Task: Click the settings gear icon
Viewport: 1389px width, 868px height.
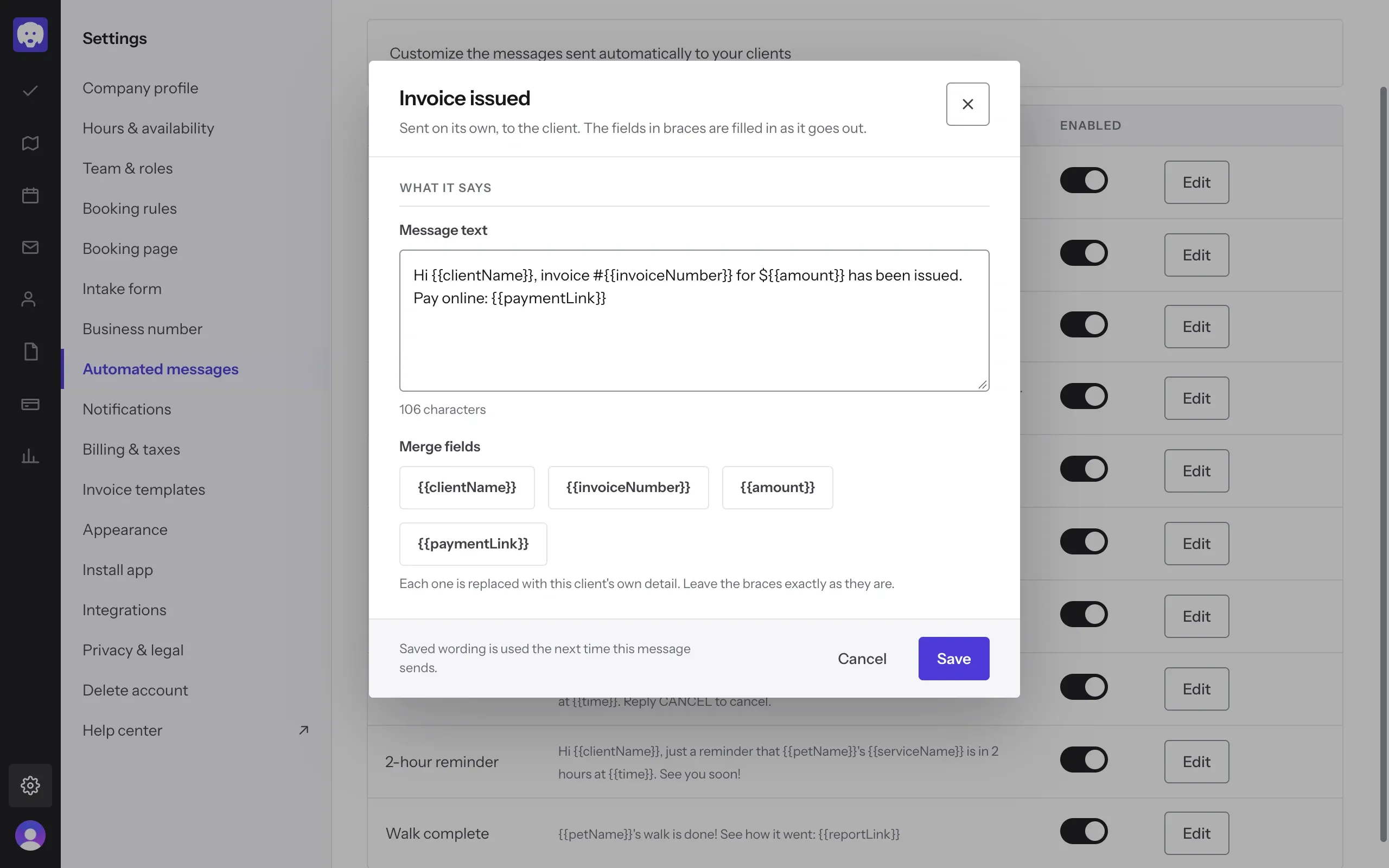Action: coord(30,786)
